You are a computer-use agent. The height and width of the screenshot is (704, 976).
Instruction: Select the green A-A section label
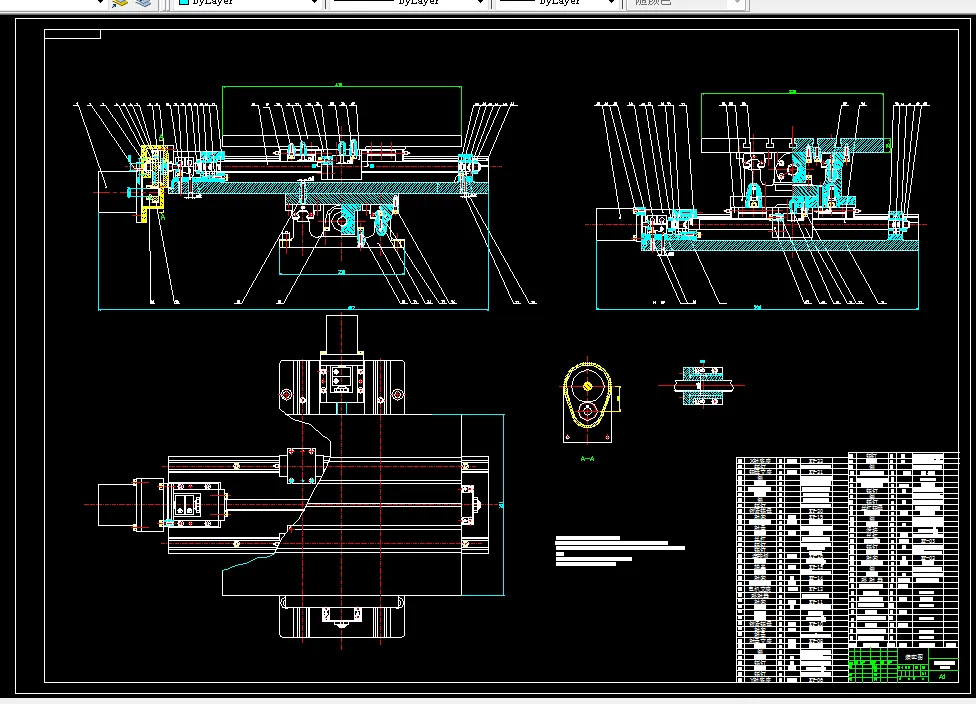587,459
